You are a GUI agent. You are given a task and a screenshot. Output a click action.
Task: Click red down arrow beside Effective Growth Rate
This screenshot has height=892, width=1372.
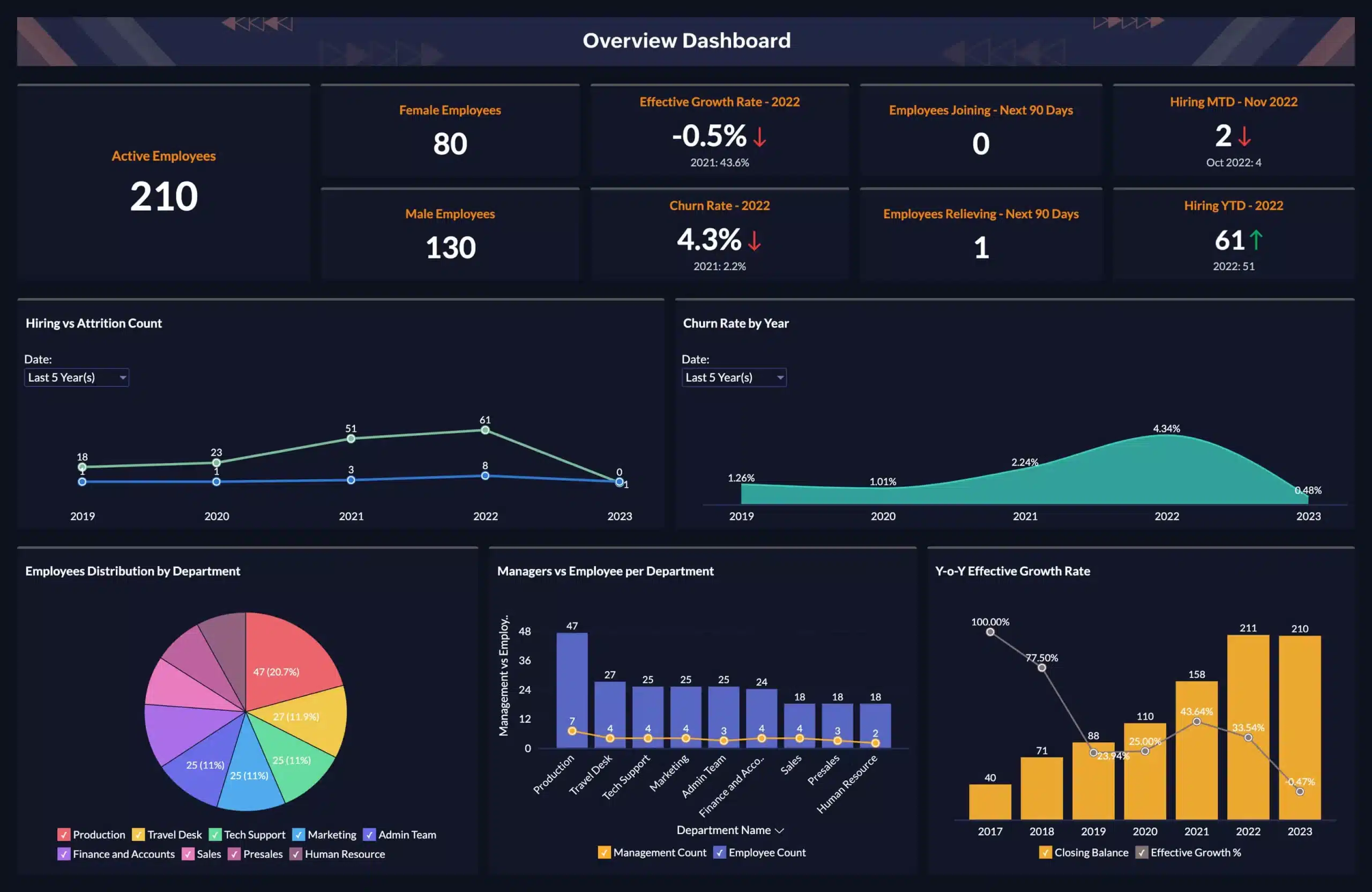click(760, 137)
